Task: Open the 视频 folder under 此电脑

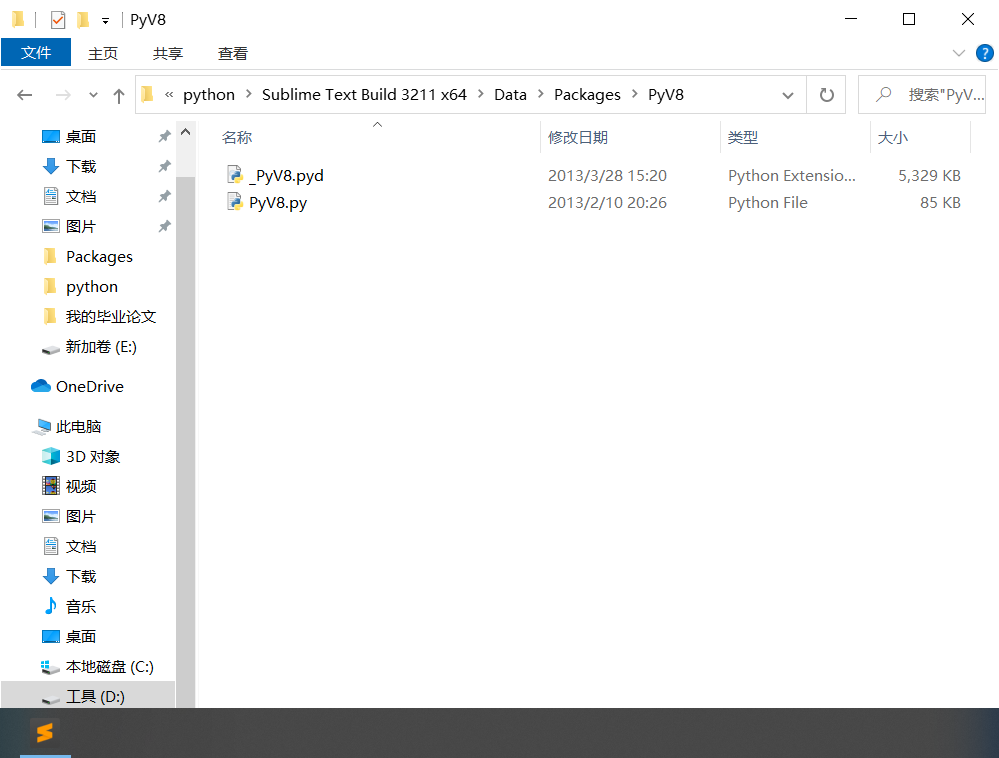Action: click(81, 487)
